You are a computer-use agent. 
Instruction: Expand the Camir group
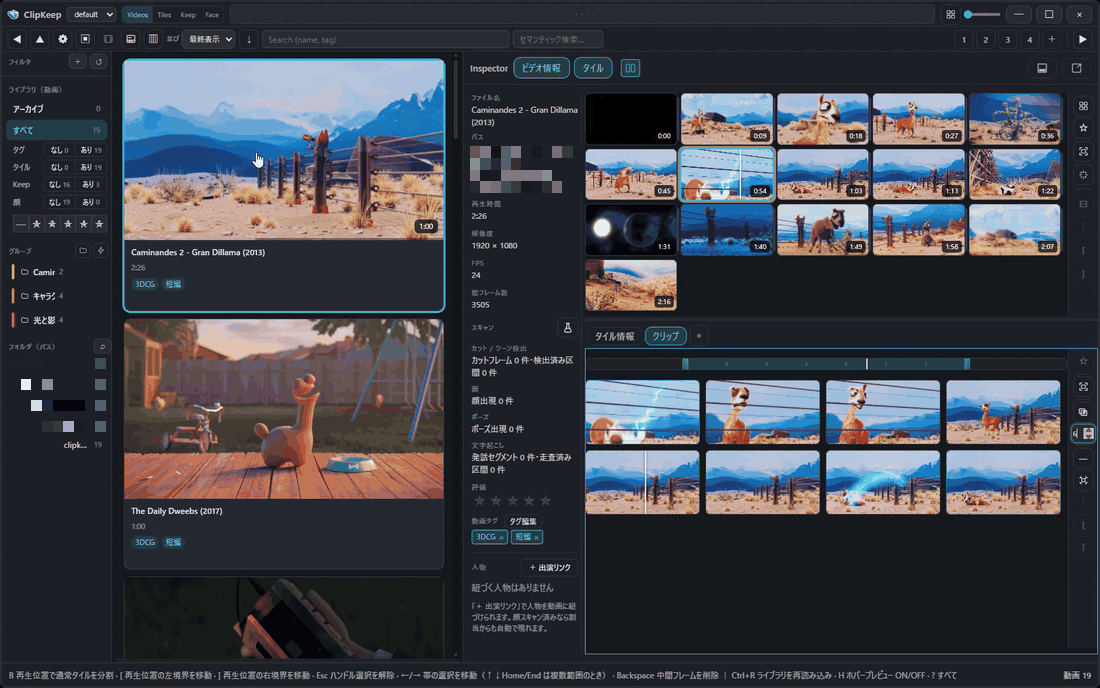tap(43, 272)
